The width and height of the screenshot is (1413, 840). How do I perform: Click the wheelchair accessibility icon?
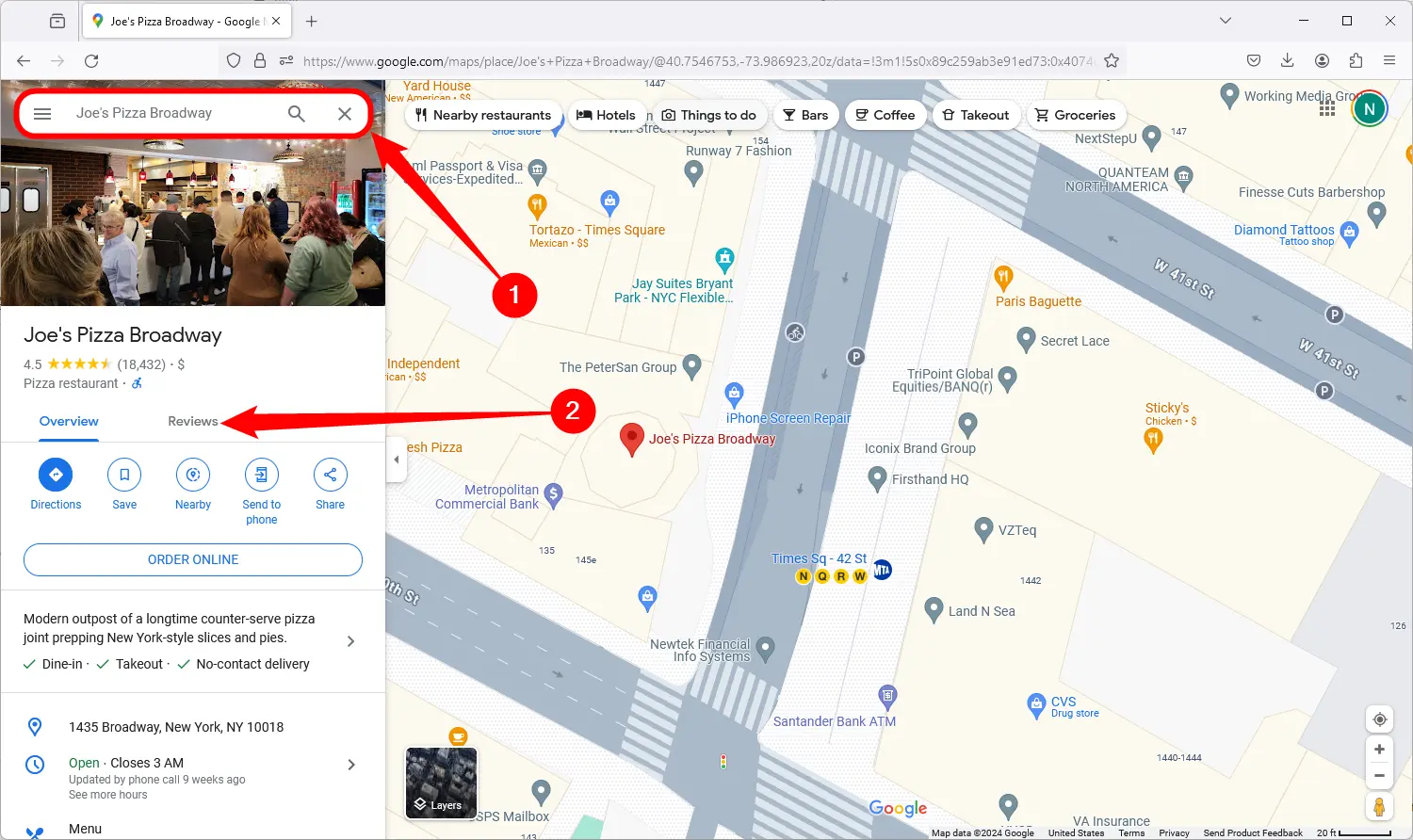pyautogui.click(x=137, y=383)
